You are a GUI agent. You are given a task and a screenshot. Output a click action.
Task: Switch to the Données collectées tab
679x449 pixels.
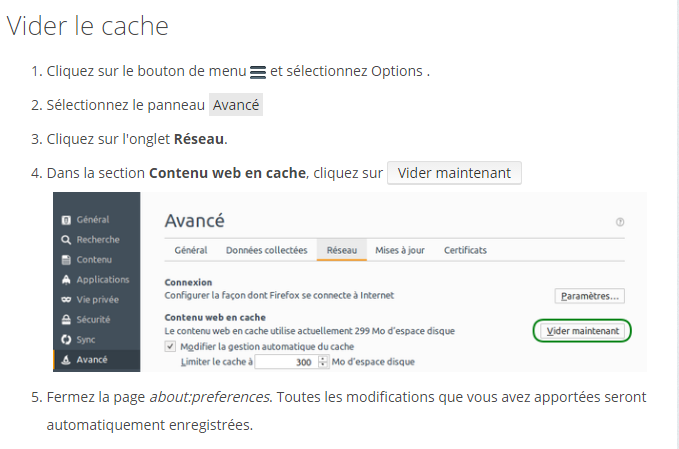coord(267,250)
